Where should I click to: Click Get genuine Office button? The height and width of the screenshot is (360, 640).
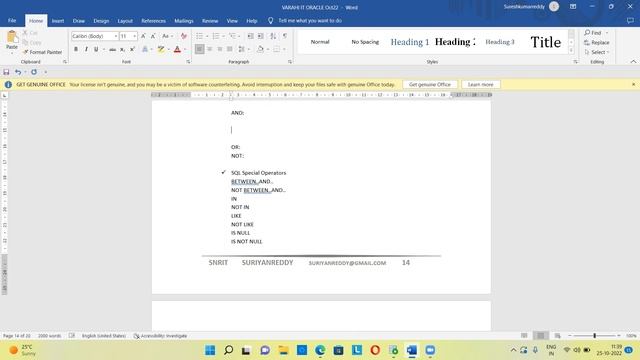(430, 84)
